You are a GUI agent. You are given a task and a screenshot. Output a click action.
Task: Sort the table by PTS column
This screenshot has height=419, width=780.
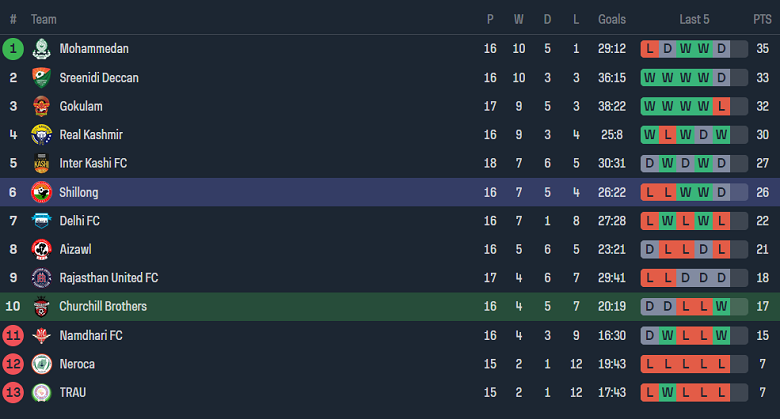(762, 19)
